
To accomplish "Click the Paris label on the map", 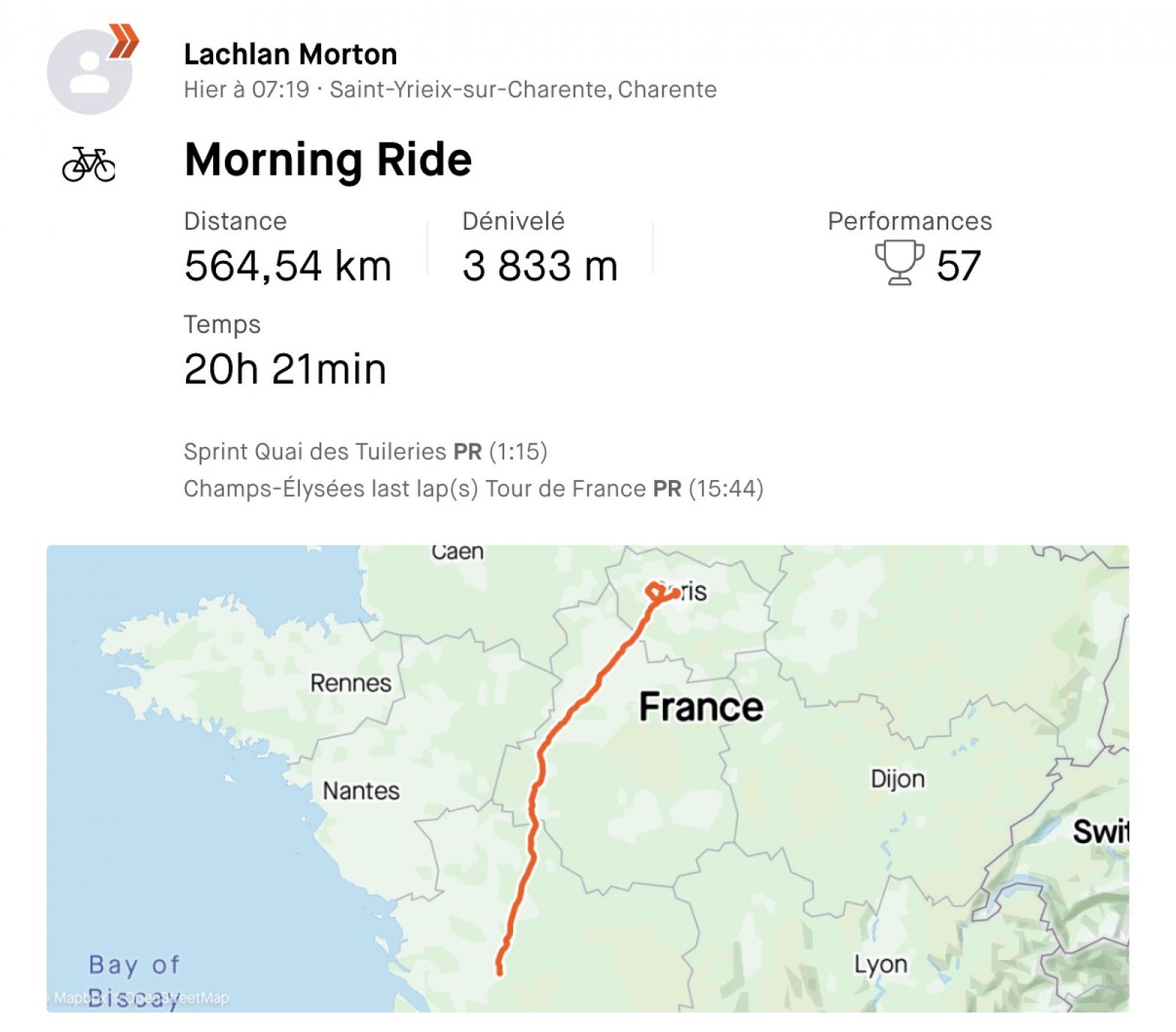I will 685,592.
